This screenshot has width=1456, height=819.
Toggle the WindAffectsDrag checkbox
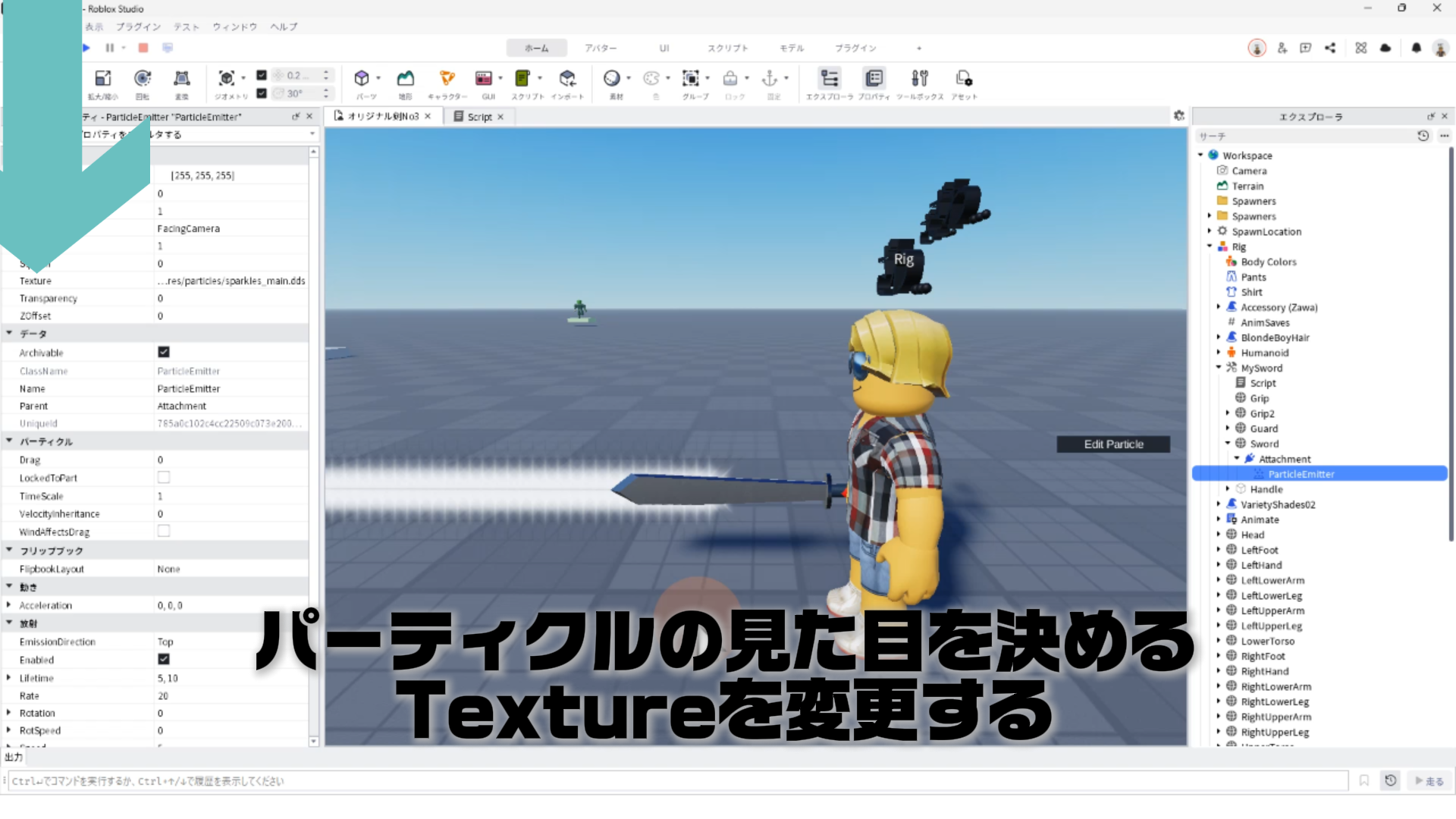tap(164, 532)
